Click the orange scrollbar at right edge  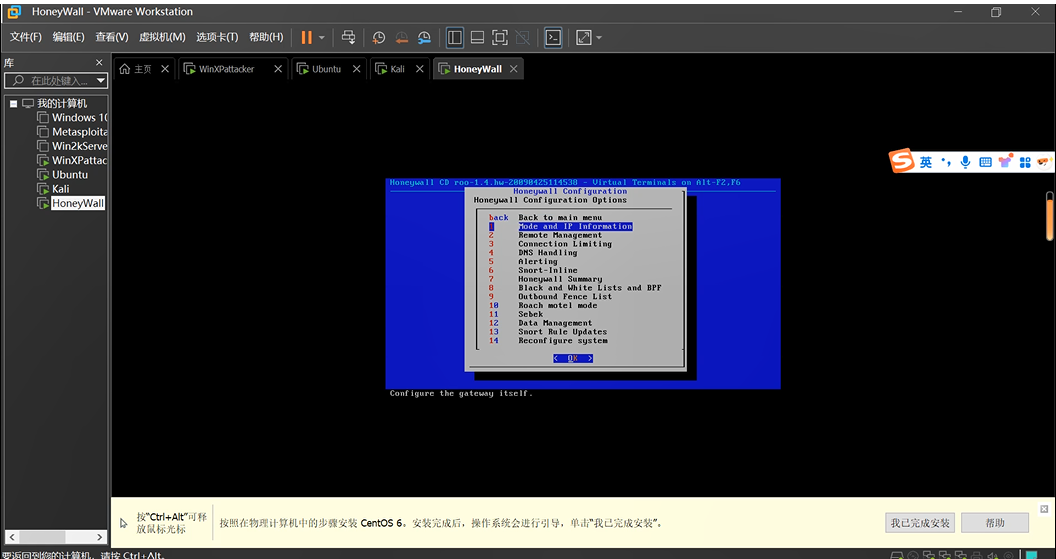[1049, 216]
